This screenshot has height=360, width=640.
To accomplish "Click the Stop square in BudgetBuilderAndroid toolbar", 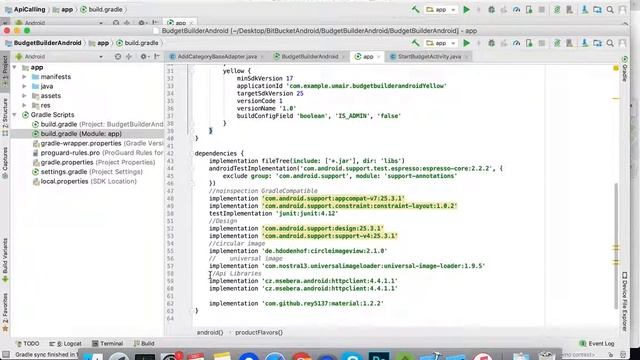I will pyautogui.click(x=542, y=43).
